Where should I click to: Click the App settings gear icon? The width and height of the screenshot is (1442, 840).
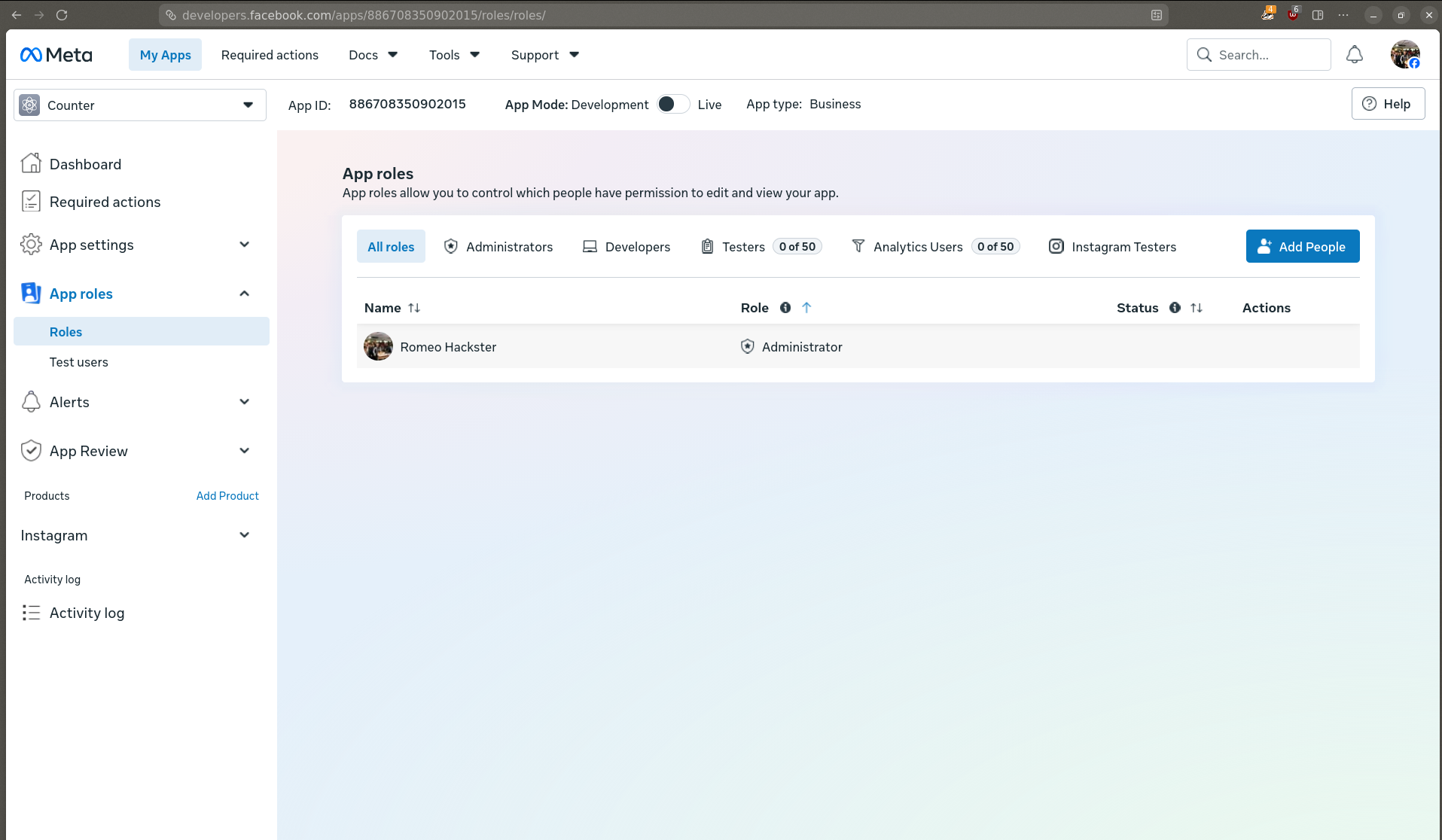coord(31,244)
